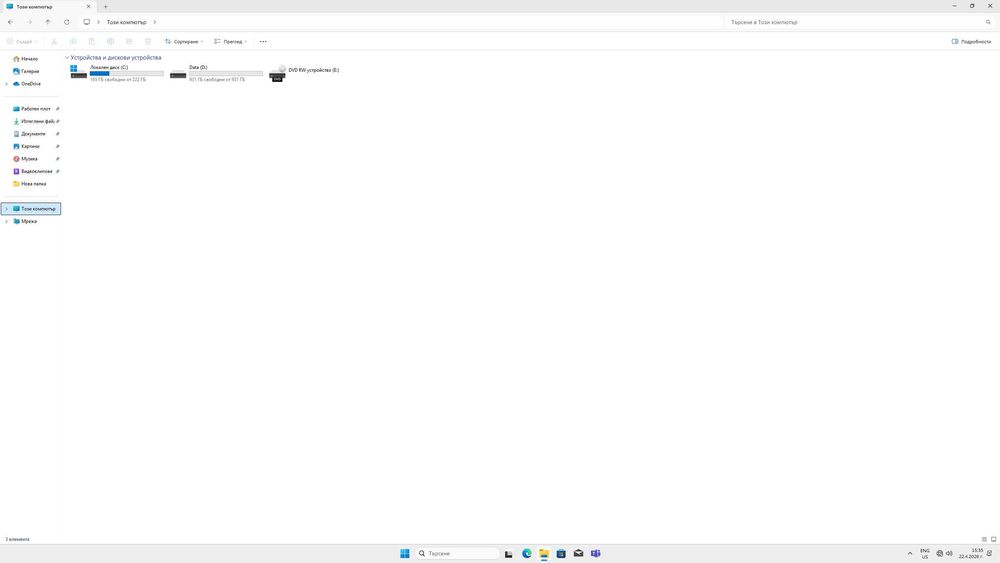Click the Cut scissors toolbar icon
Screen dimensions: 1000x563
pyautogui.click(x=54, y=41)
